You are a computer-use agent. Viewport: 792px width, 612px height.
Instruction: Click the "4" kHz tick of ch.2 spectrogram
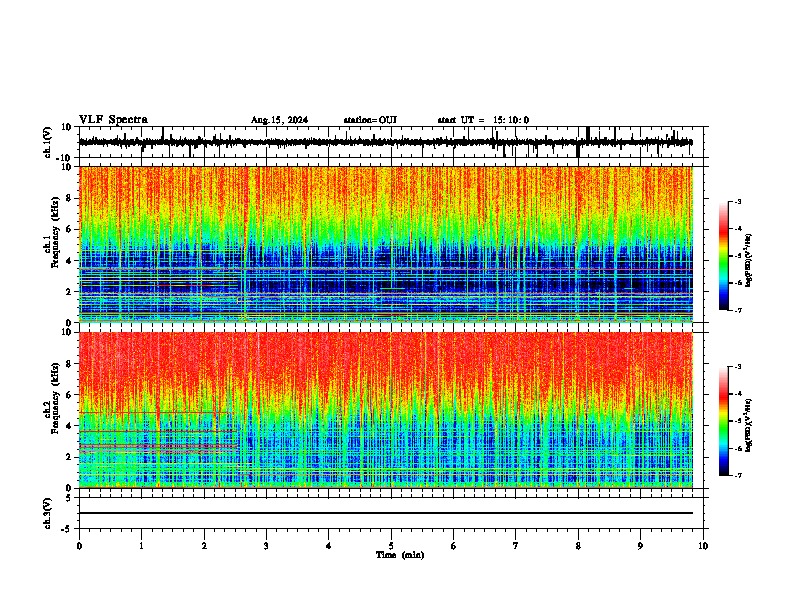click(x=69, y=426)
